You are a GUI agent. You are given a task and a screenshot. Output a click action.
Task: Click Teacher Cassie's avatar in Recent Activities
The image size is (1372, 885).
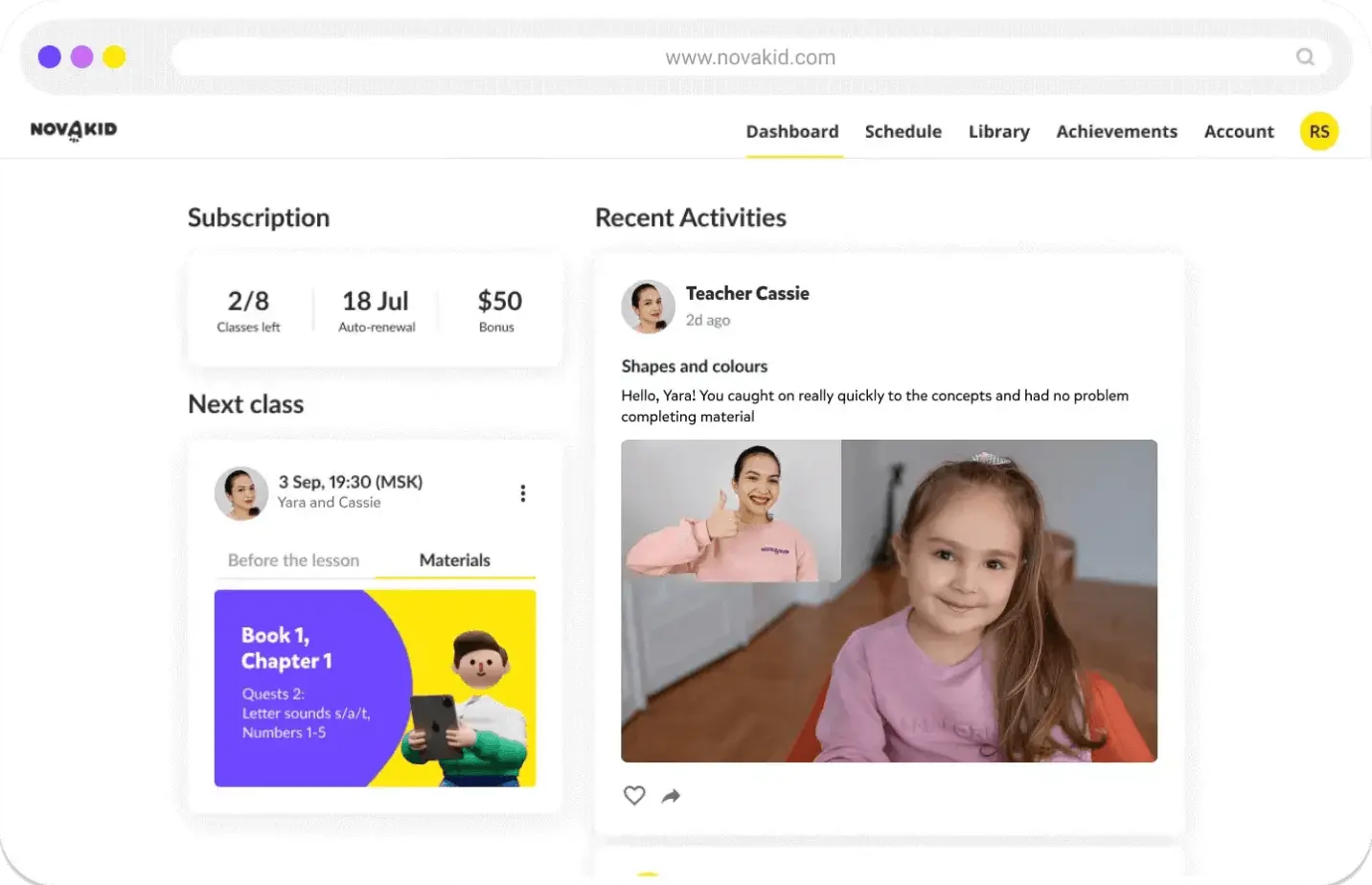point(648,306)
